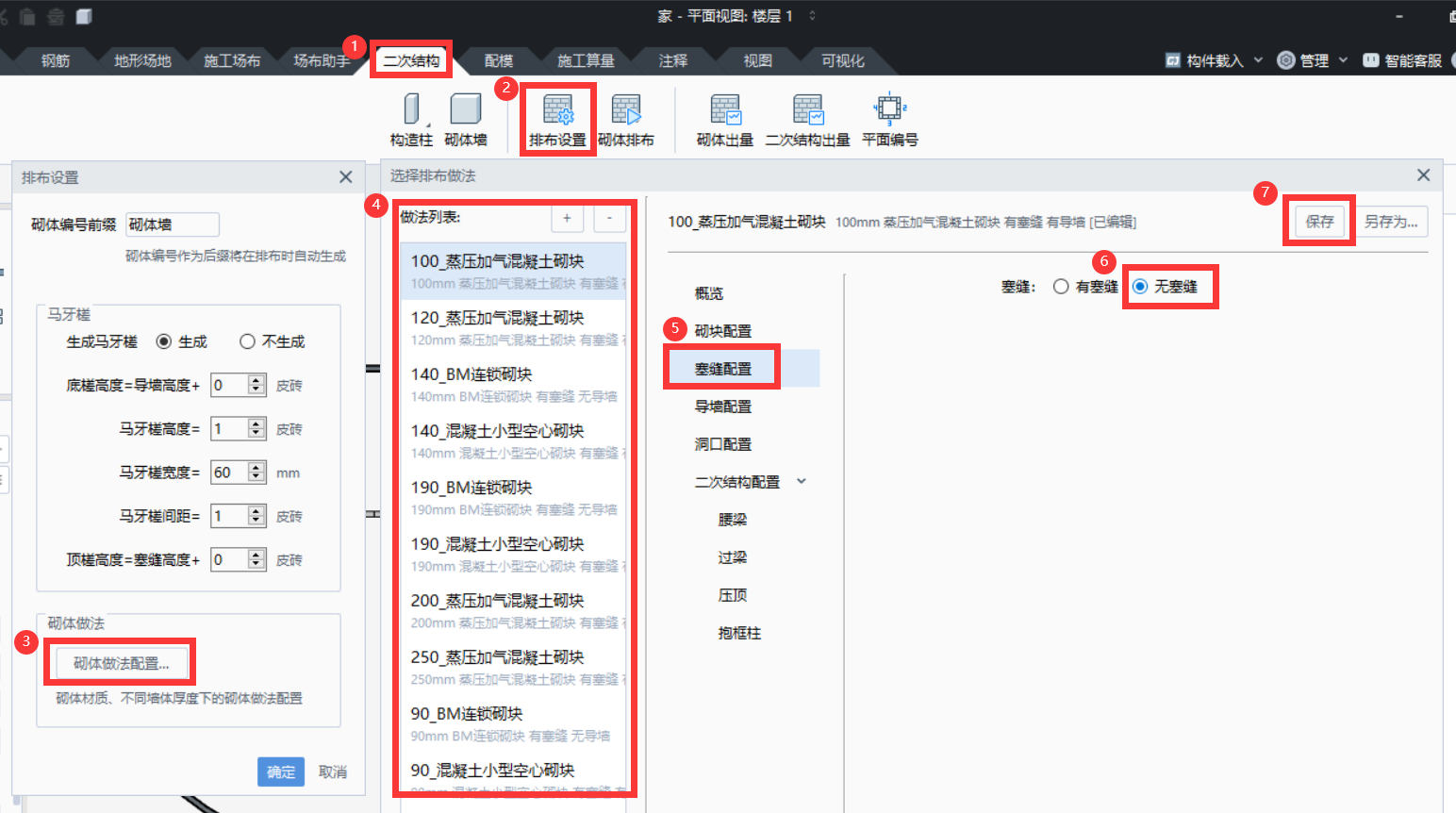Click the 马牙槎宽度 value field showing 60
This screenshot has width=1456, height=813.
coord(229,472)
